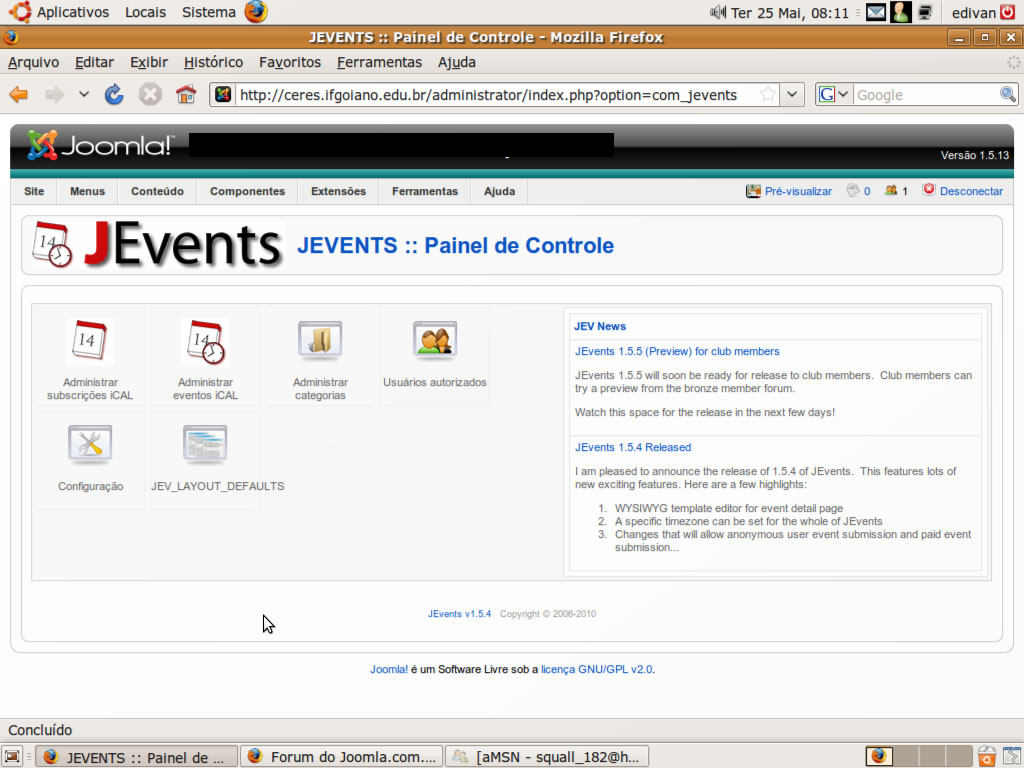The image size is (1024, 768).
Task: Open the mail envelope tray icon
Action: [876, 12]
